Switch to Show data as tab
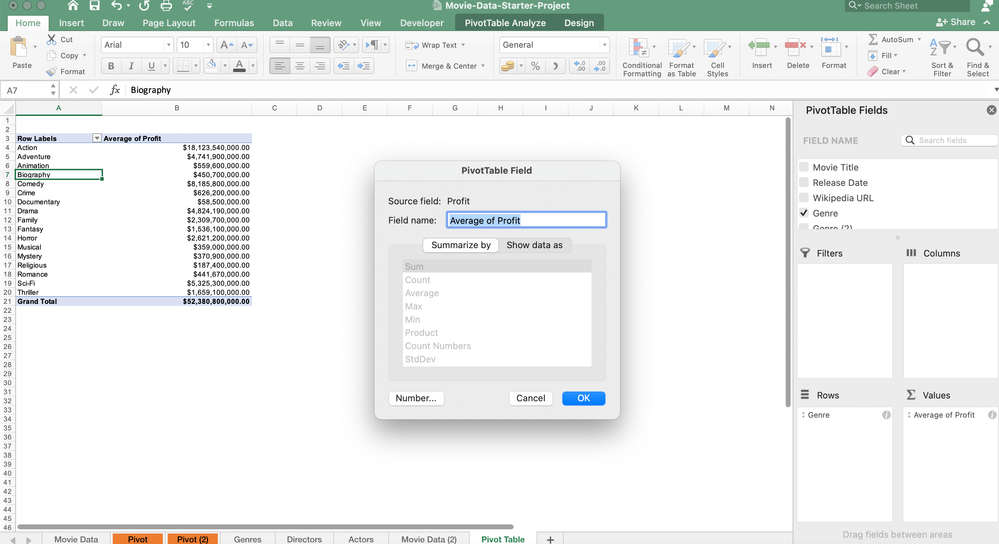The height and width of the screenshot is (544, 999). pos(535,245)
